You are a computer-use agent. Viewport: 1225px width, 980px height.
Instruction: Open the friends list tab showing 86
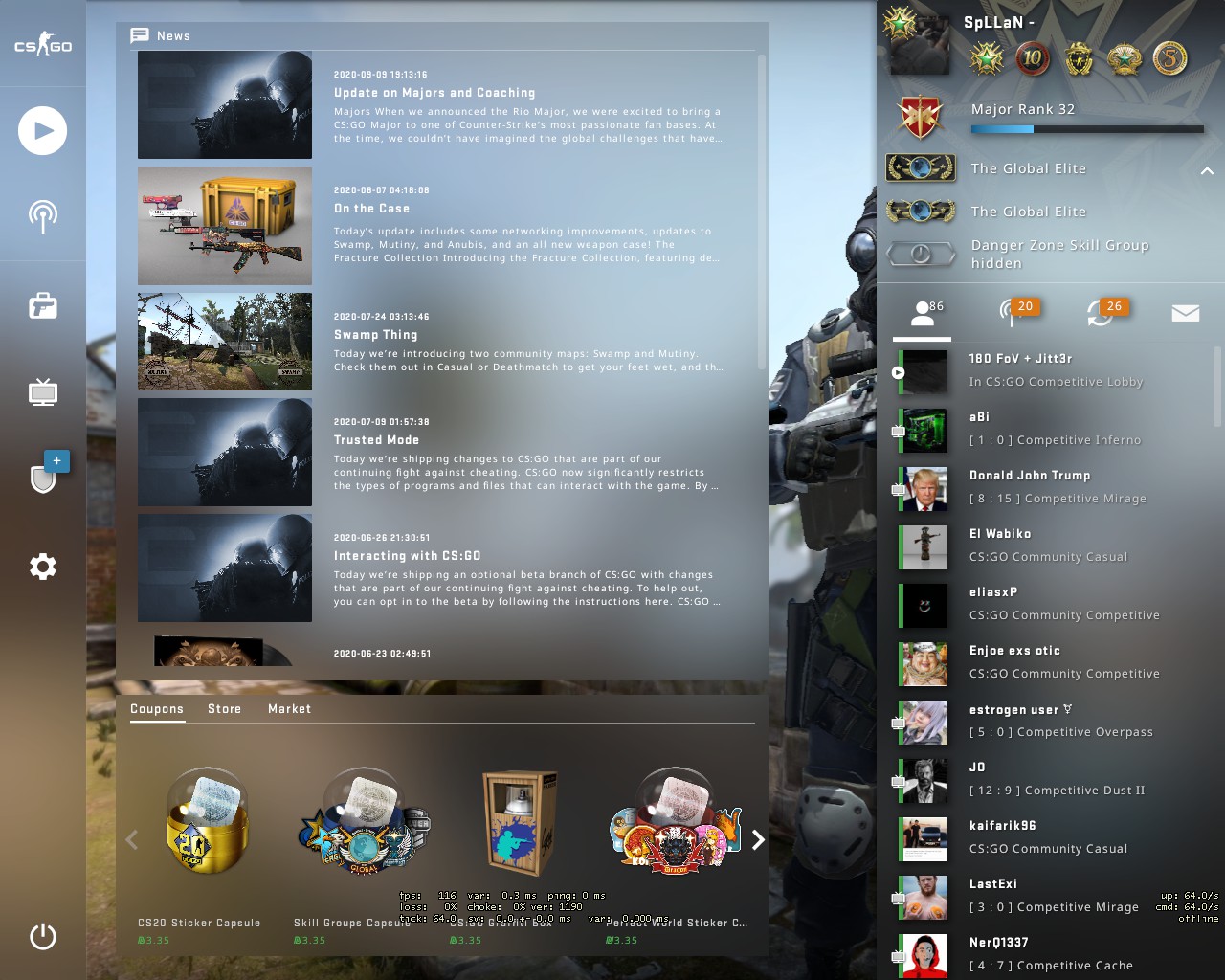pyautogui.click(x=923, y=314)
